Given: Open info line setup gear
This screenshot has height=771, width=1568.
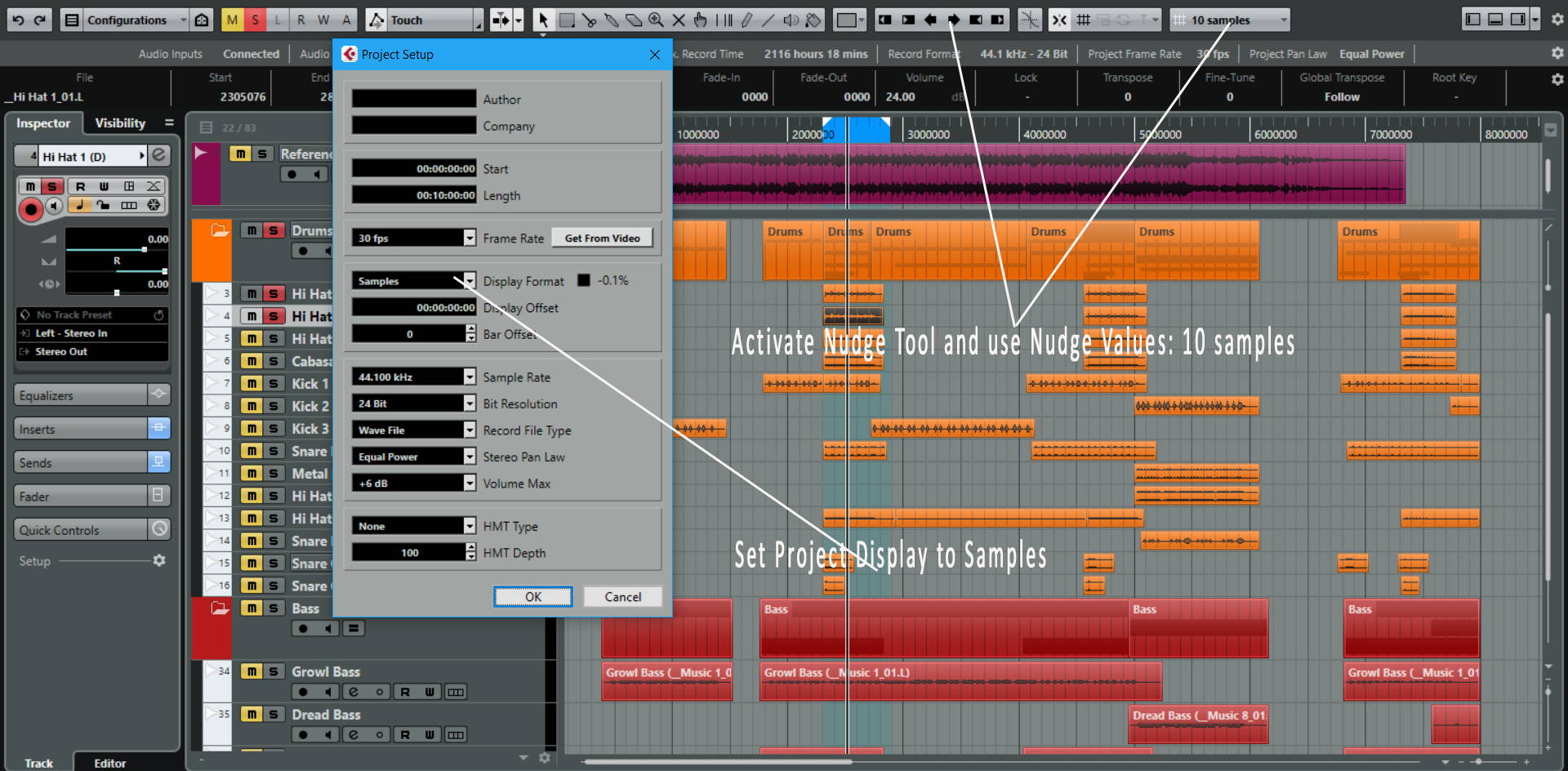Looking at the screenshot, I should click(x=1557, y=79).
